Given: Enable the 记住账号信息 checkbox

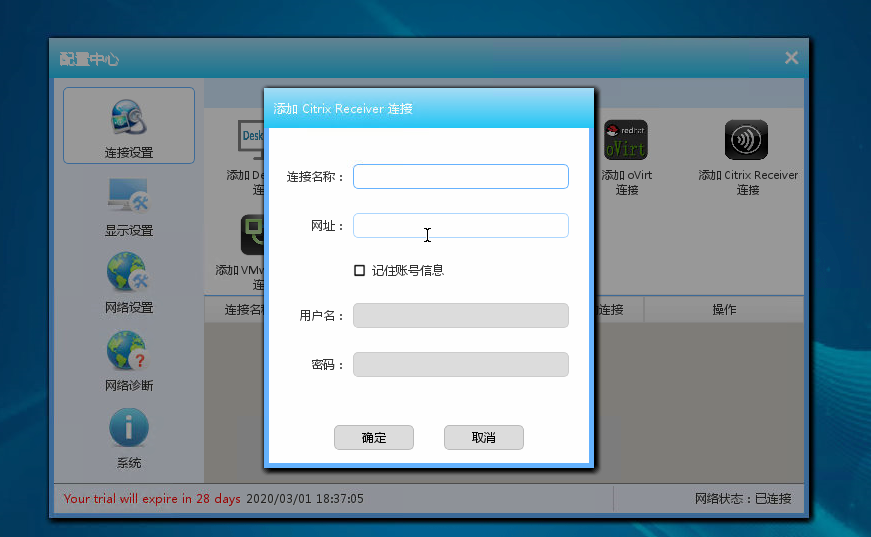Looking at the screenshot, I should click(x=359, y=270).
